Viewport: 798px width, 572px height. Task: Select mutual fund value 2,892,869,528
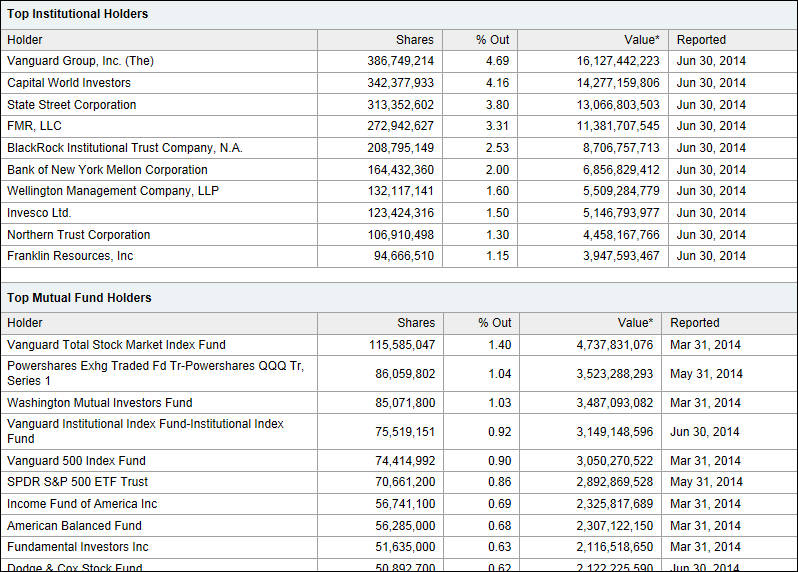[615, 482]
